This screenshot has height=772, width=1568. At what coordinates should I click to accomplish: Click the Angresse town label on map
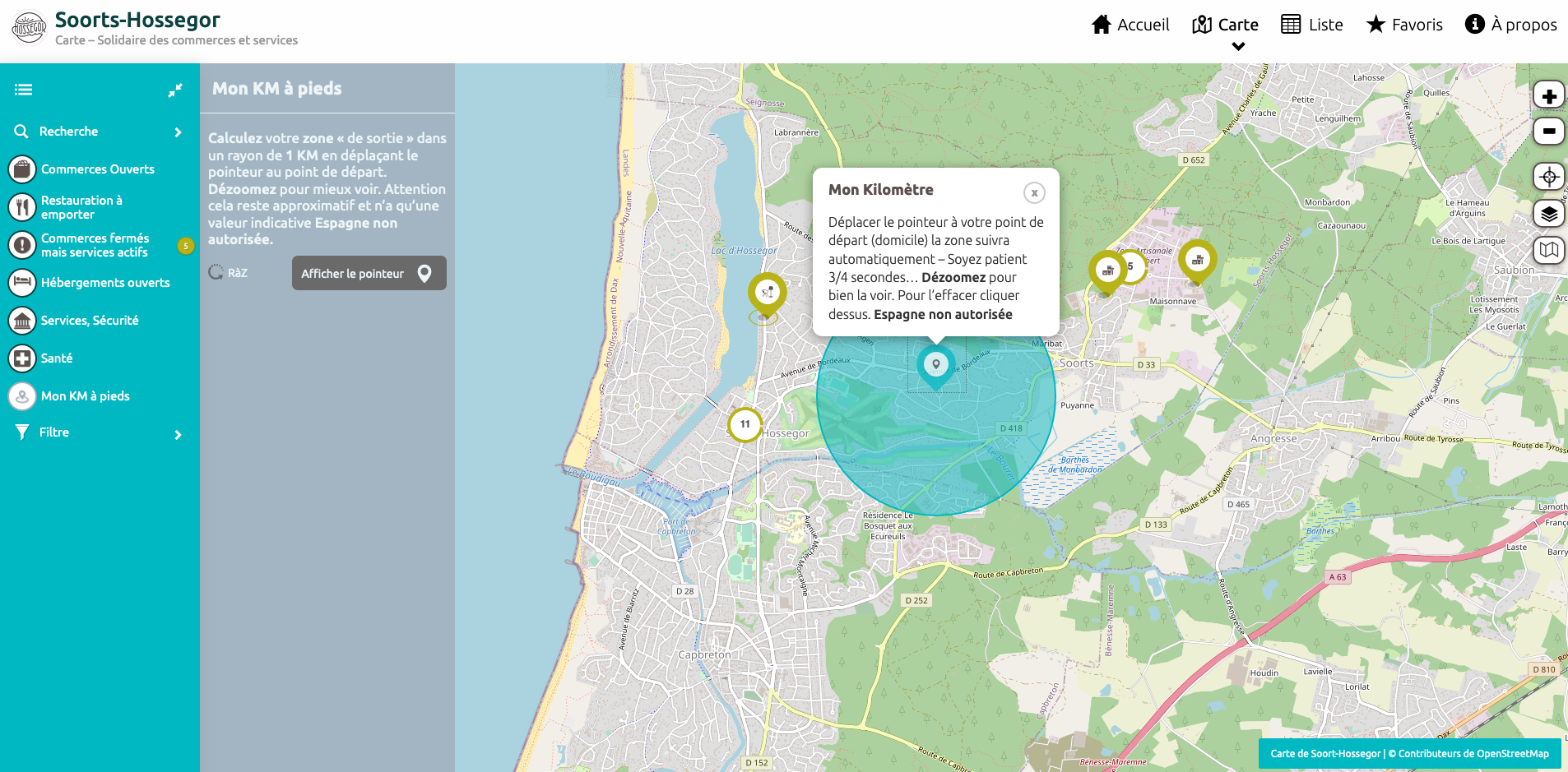tap(1273, 439)
